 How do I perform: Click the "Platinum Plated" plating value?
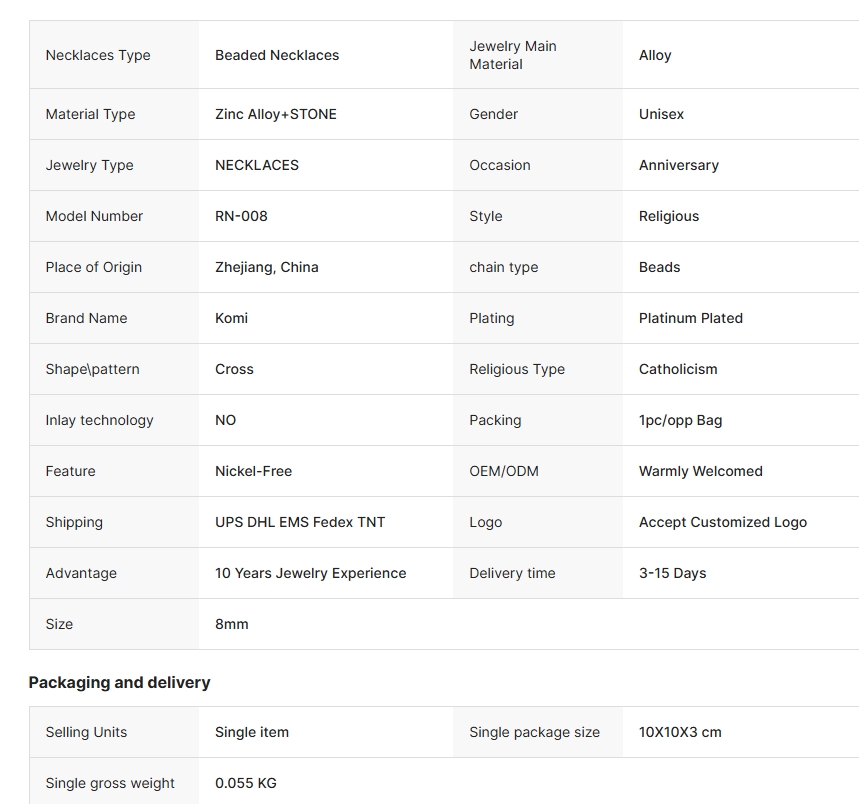click(x=691, y=318)
